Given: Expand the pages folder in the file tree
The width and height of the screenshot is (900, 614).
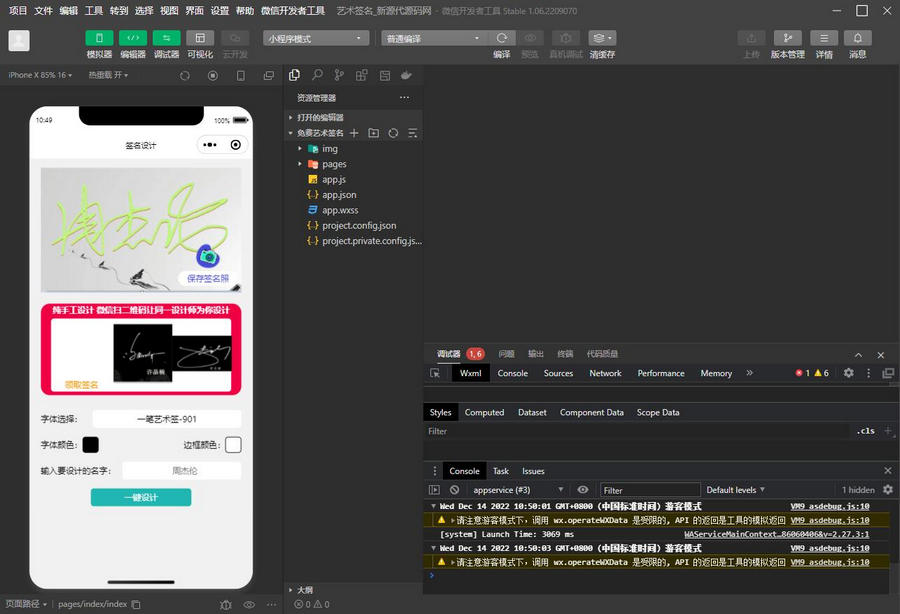Looking at the screenshot, I should (x=334, y=164).
